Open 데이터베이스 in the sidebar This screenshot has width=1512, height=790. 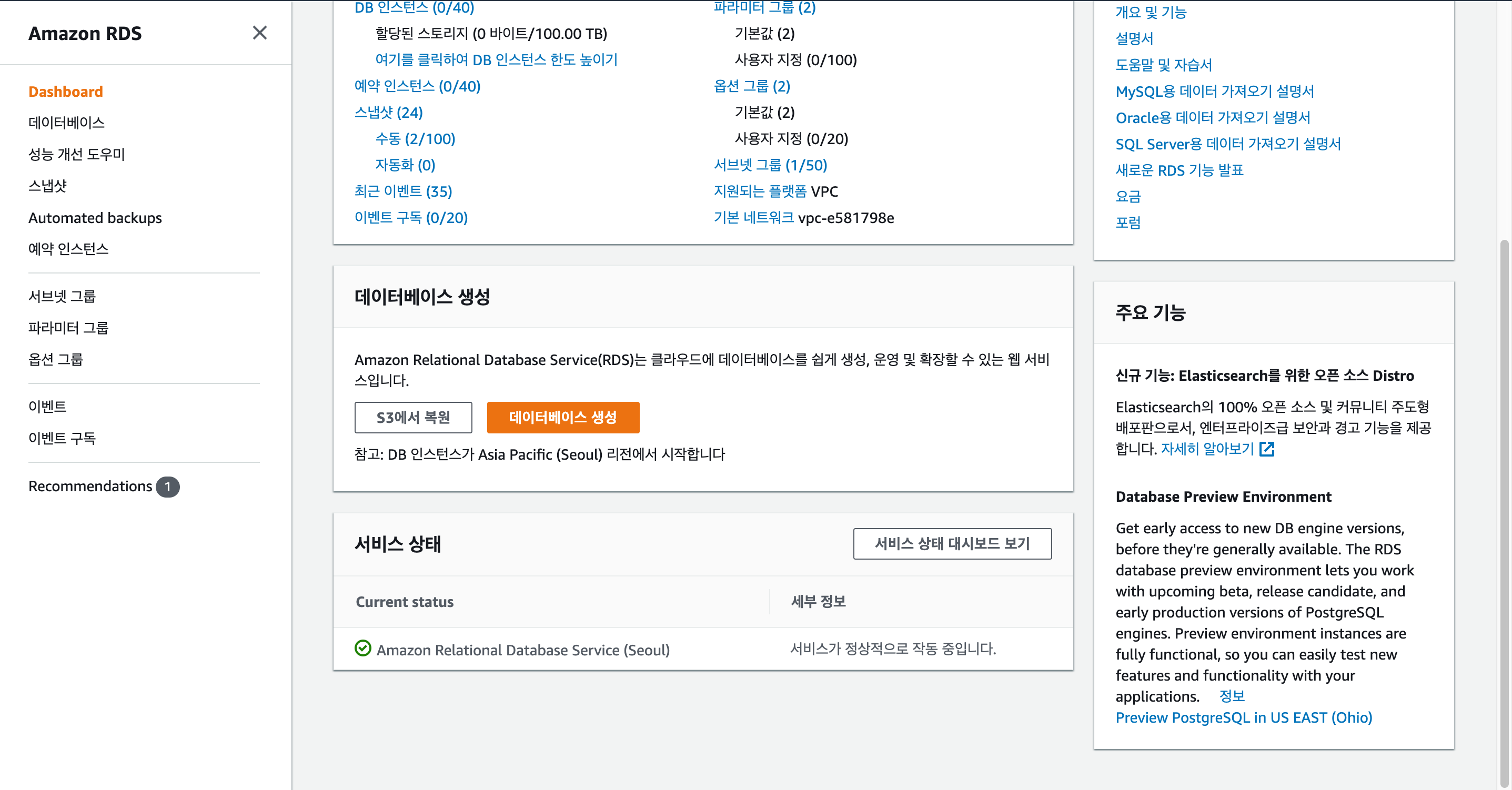tap(66, 123)
